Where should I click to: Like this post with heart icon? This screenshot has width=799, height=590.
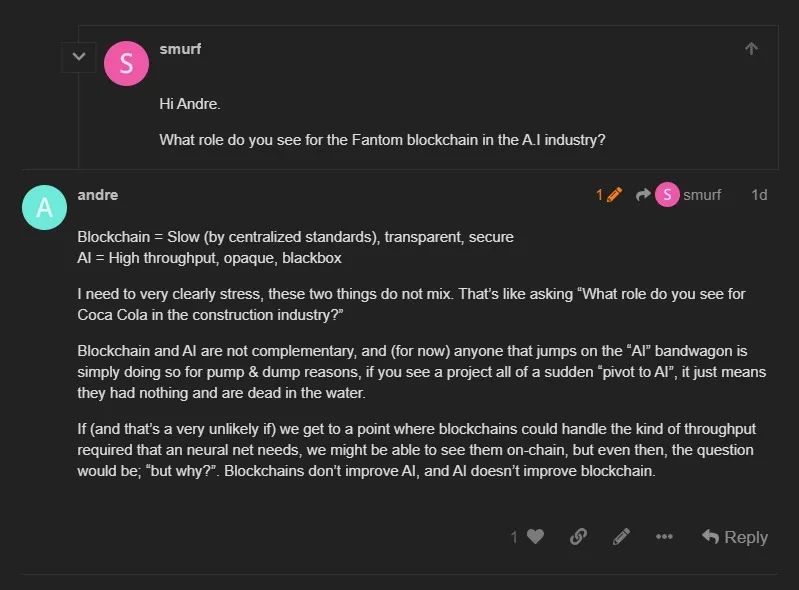(536, 537)
